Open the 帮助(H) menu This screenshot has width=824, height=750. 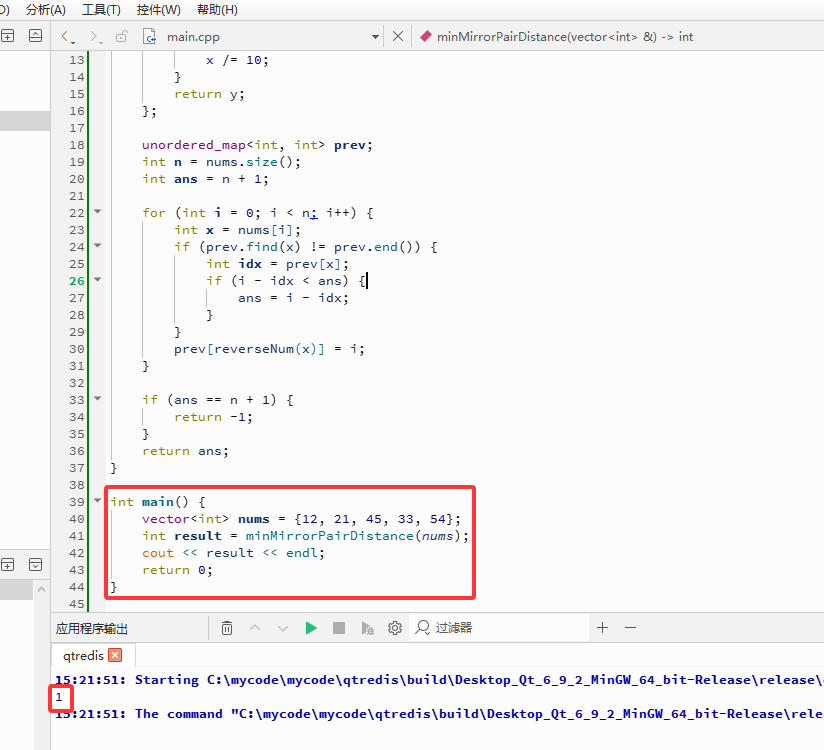[x=217, y=9]
